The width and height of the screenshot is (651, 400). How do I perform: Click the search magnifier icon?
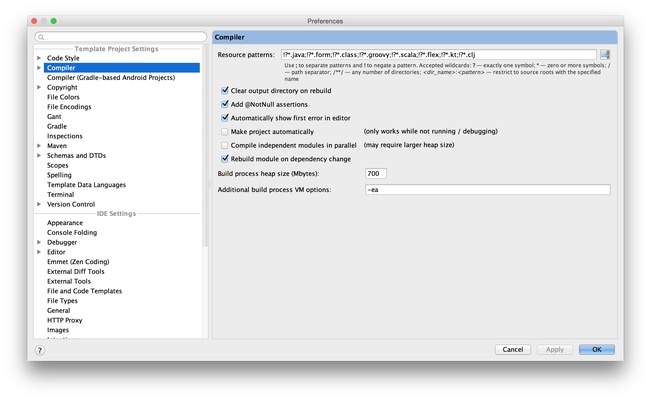(41, 37)
